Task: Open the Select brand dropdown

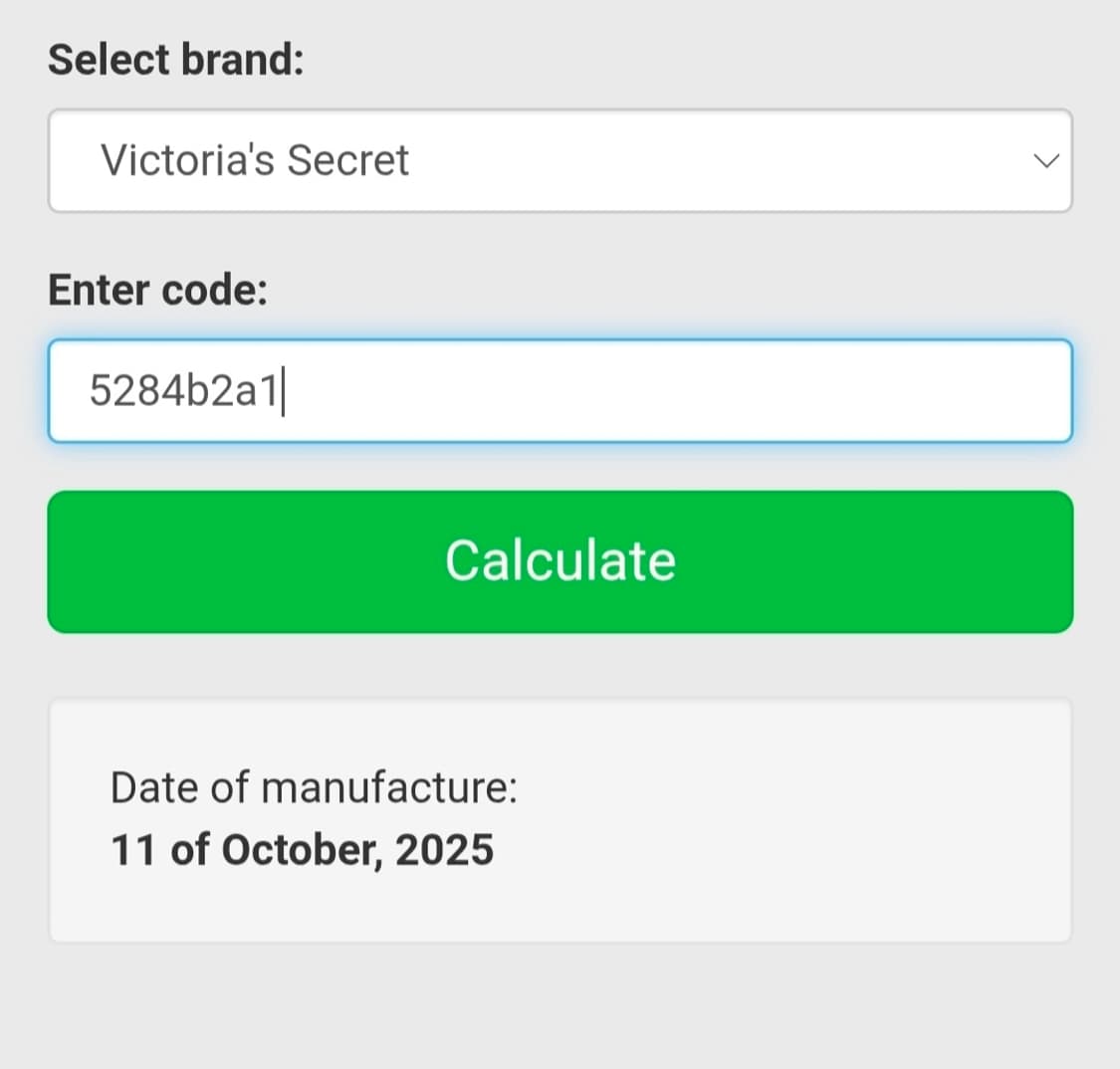Action: pos(560,160)
